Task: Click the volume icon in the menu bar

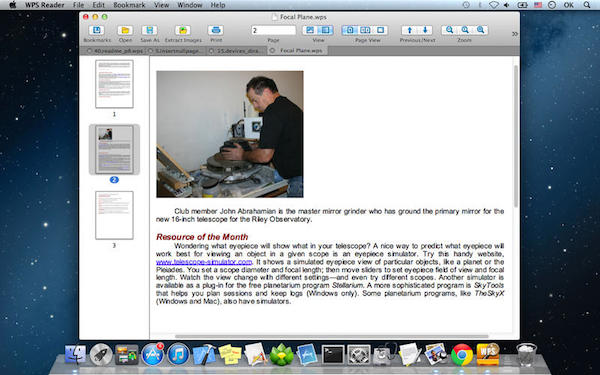Action: [x=507, y=5]
